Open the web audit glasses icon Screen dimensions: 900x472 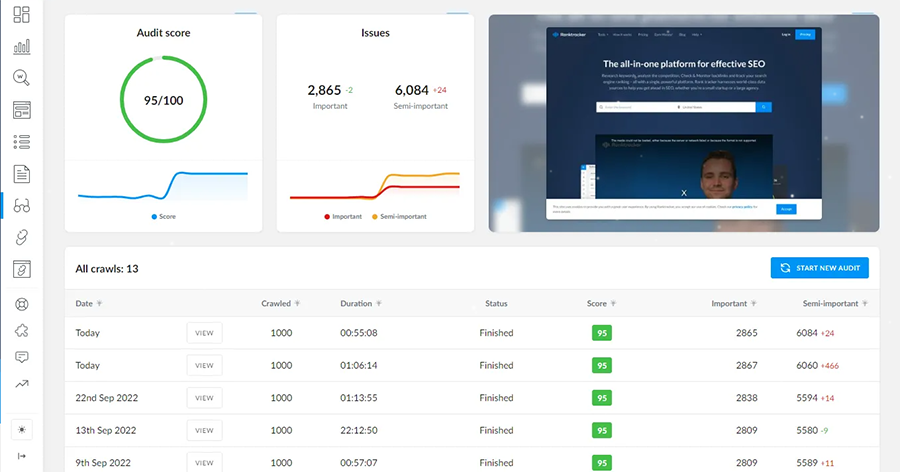click(x=21, y=206)
